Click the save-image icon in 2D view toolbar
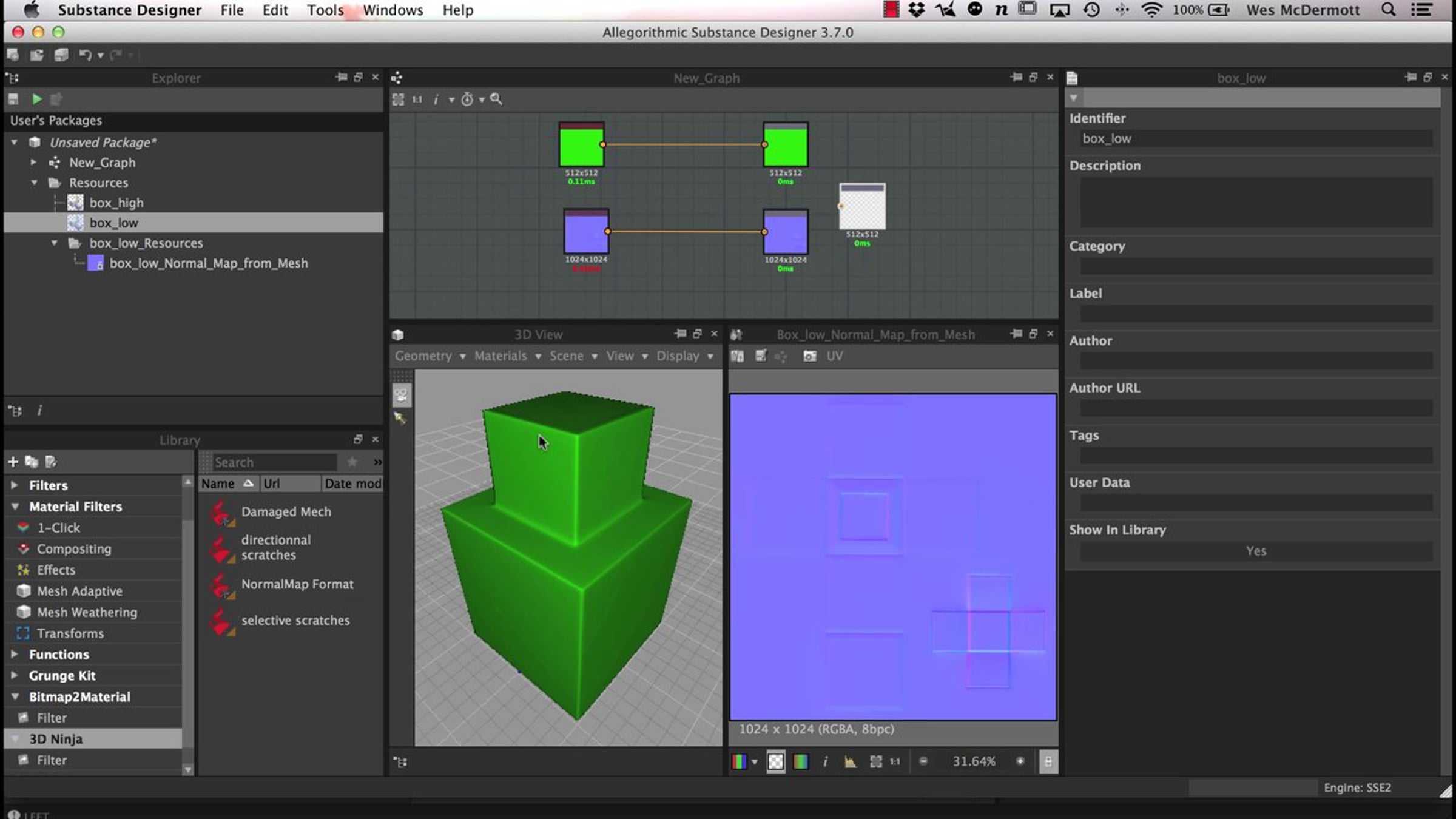Image resolution: width=1456 pixels, height=819 pixels. [761, 356]
